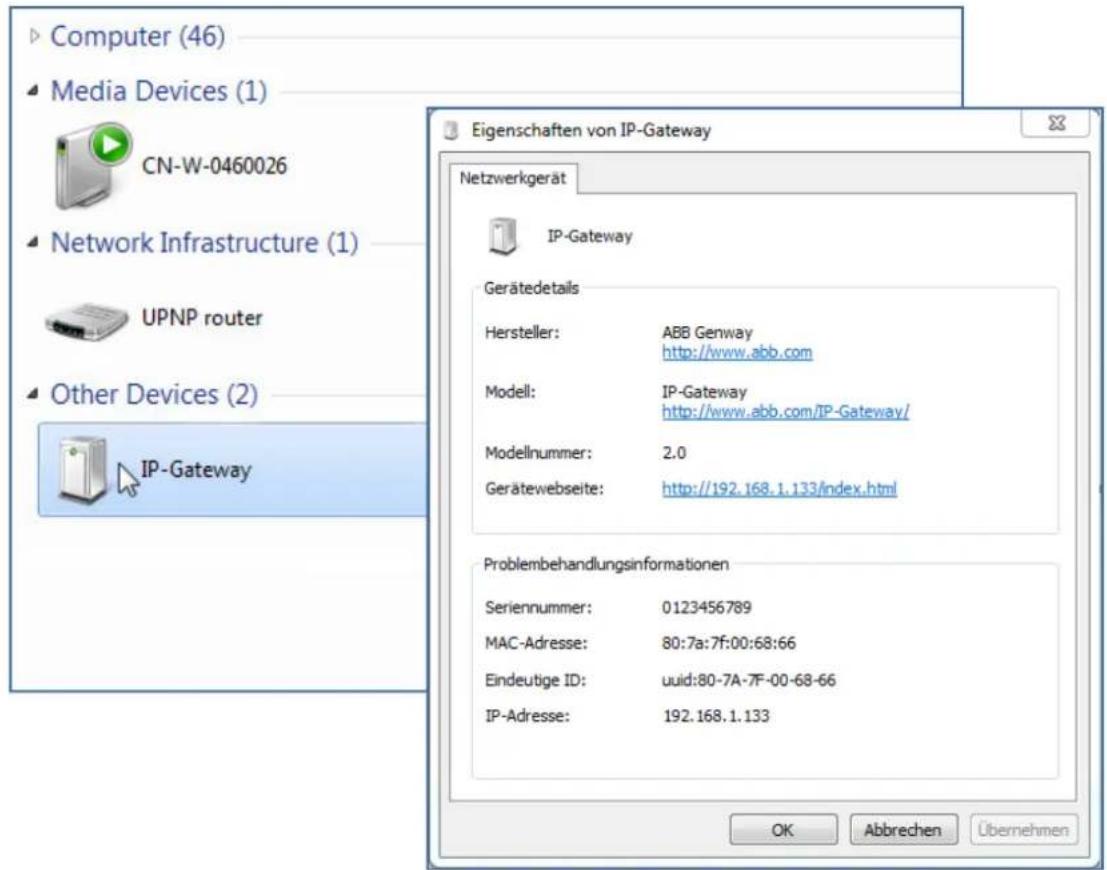Image resolution: width=1107 pixels, height=870 pixels.
Task: Select the CN-W-0460026 device label
Action: click(215, 167)
